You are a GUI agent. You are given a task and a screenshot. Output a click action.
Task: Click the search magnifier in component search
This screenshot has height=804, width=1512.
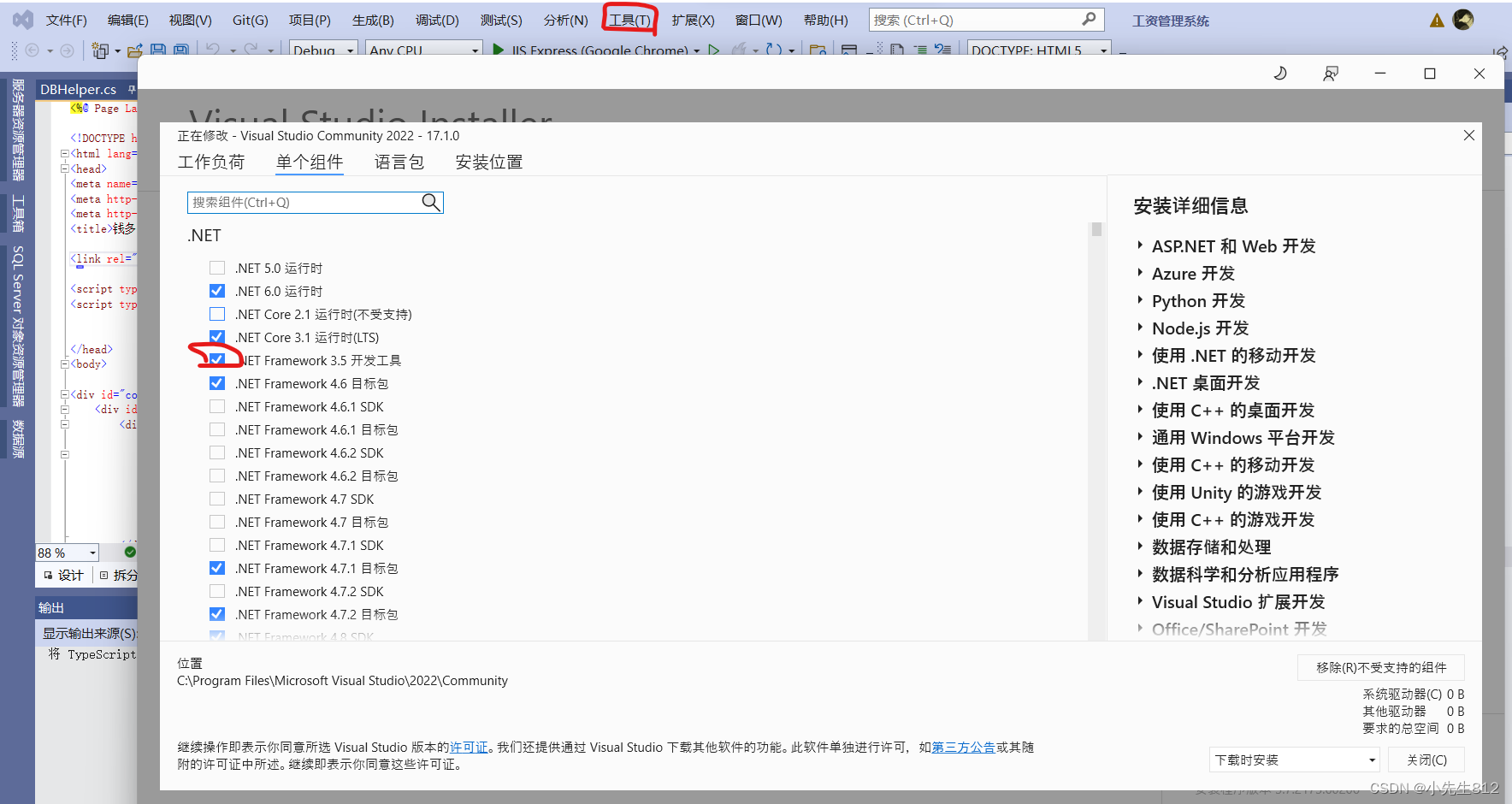[x=431, y=202]
